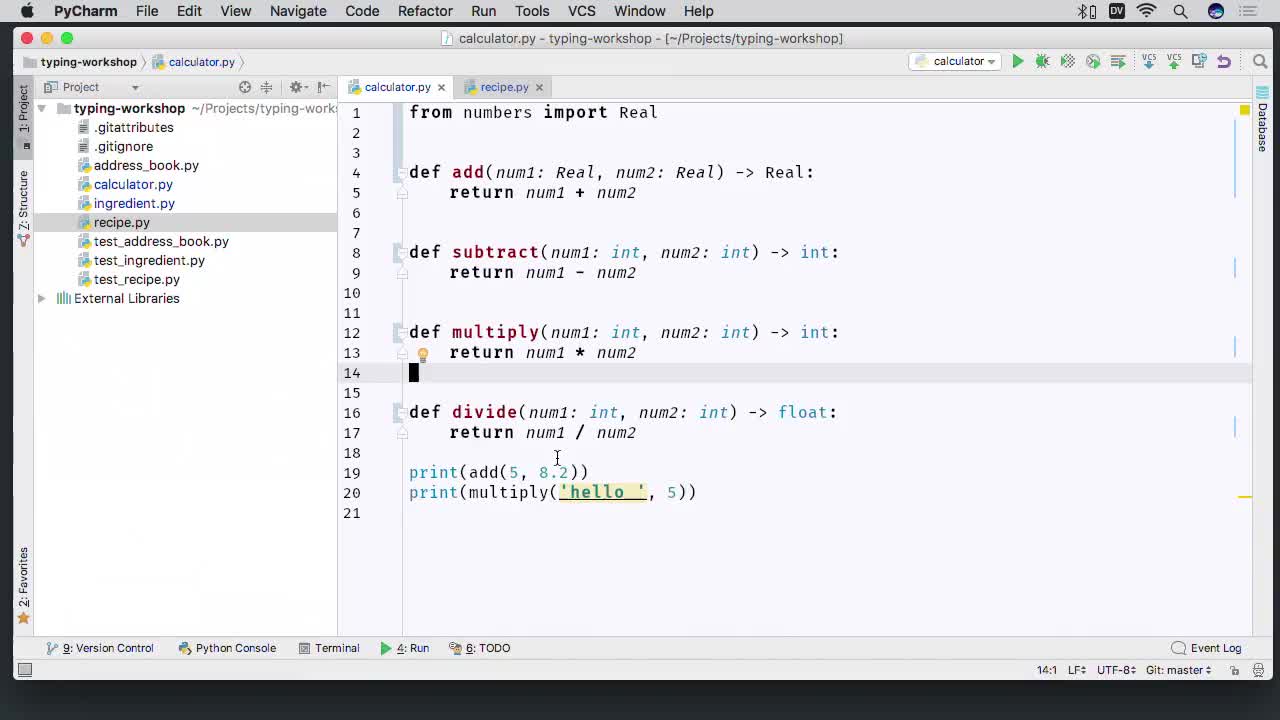This screenshot has width=1280, height=720.
Task: Click the lightbulb intention on line 13
Action: pyautogui.click(x=423, y=353)
